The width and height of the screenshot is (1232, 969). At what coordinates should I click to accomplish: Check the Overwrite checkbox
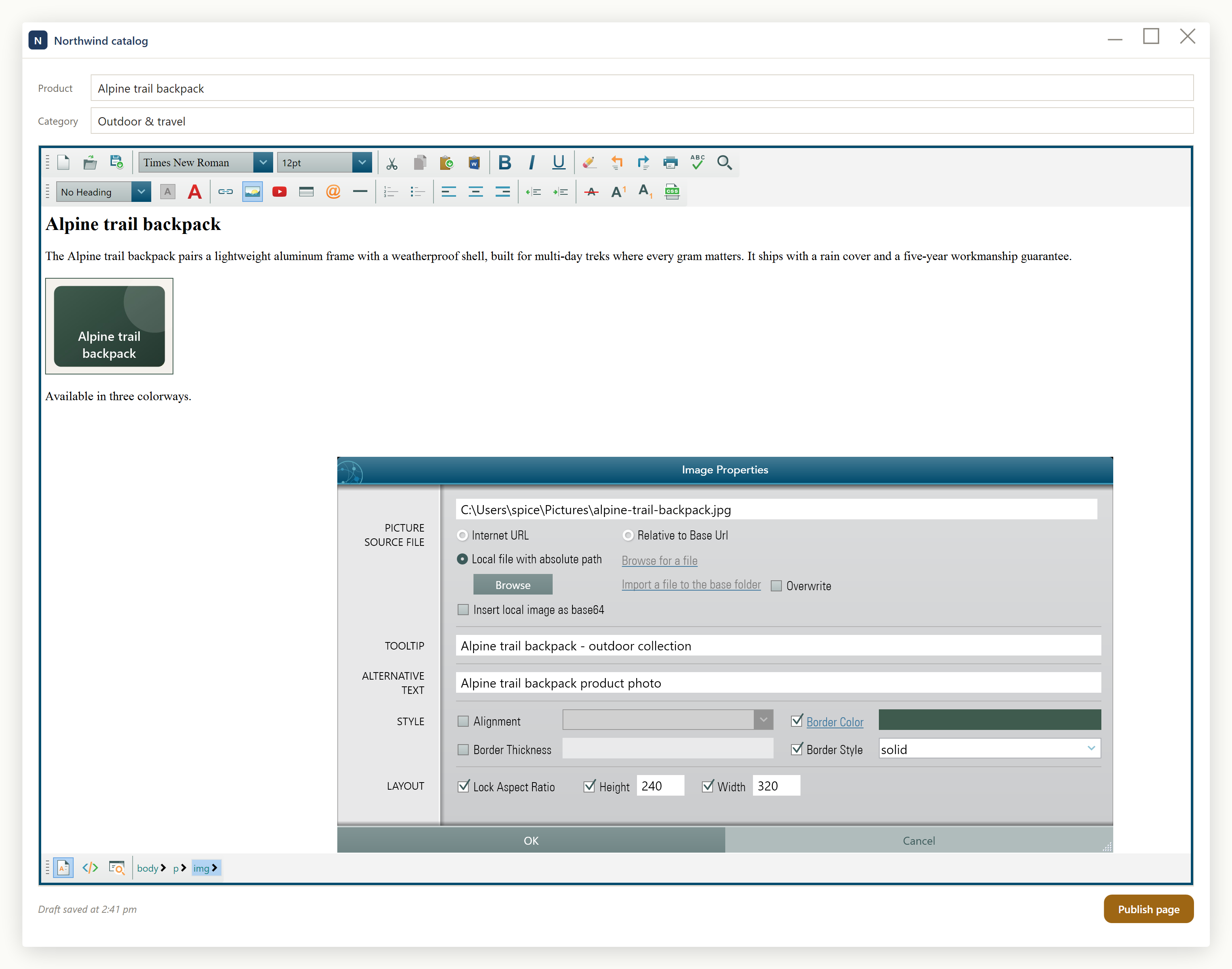point(776,586)
